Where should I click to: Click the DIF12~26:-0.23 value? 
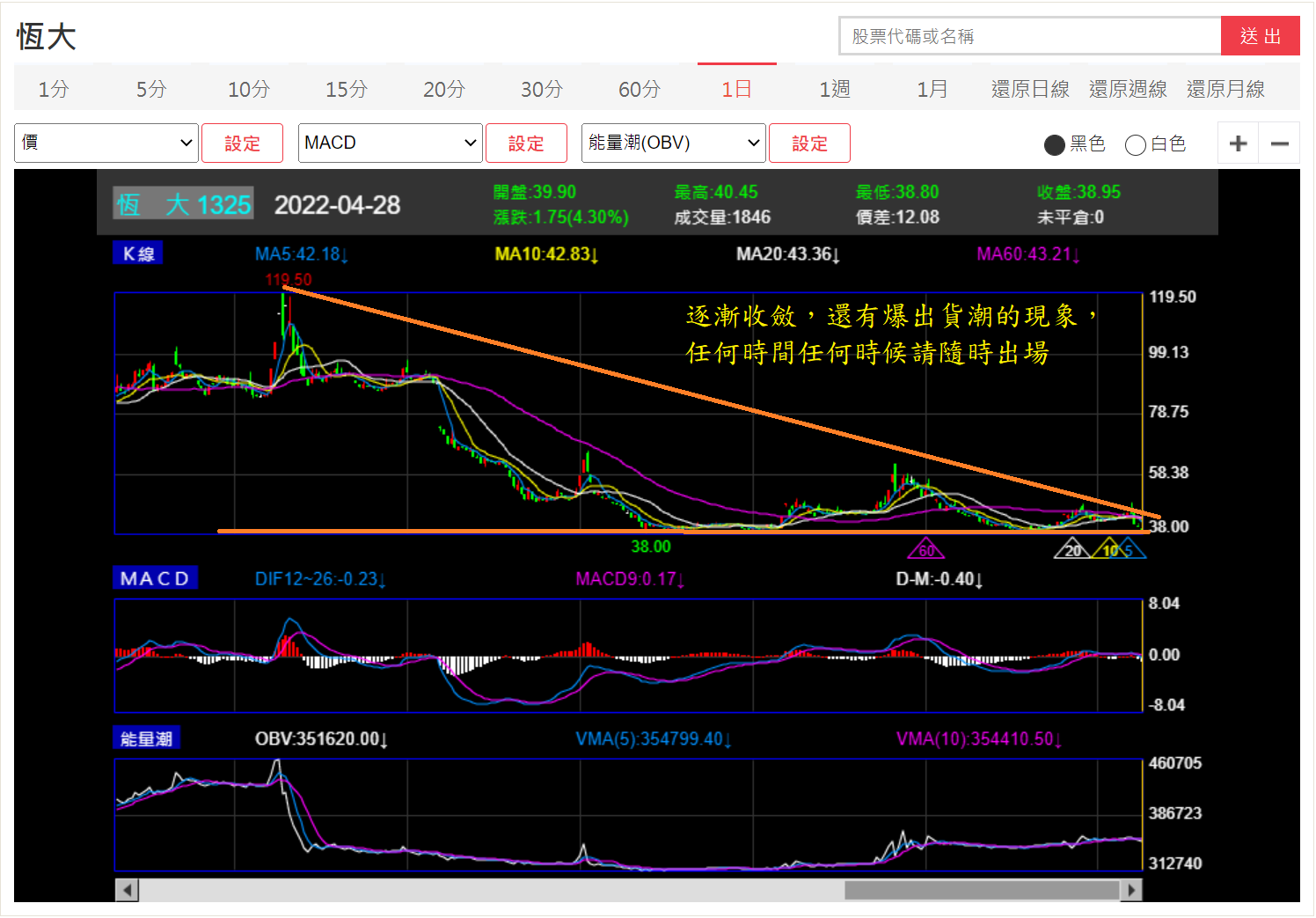(x=320, y=579)
